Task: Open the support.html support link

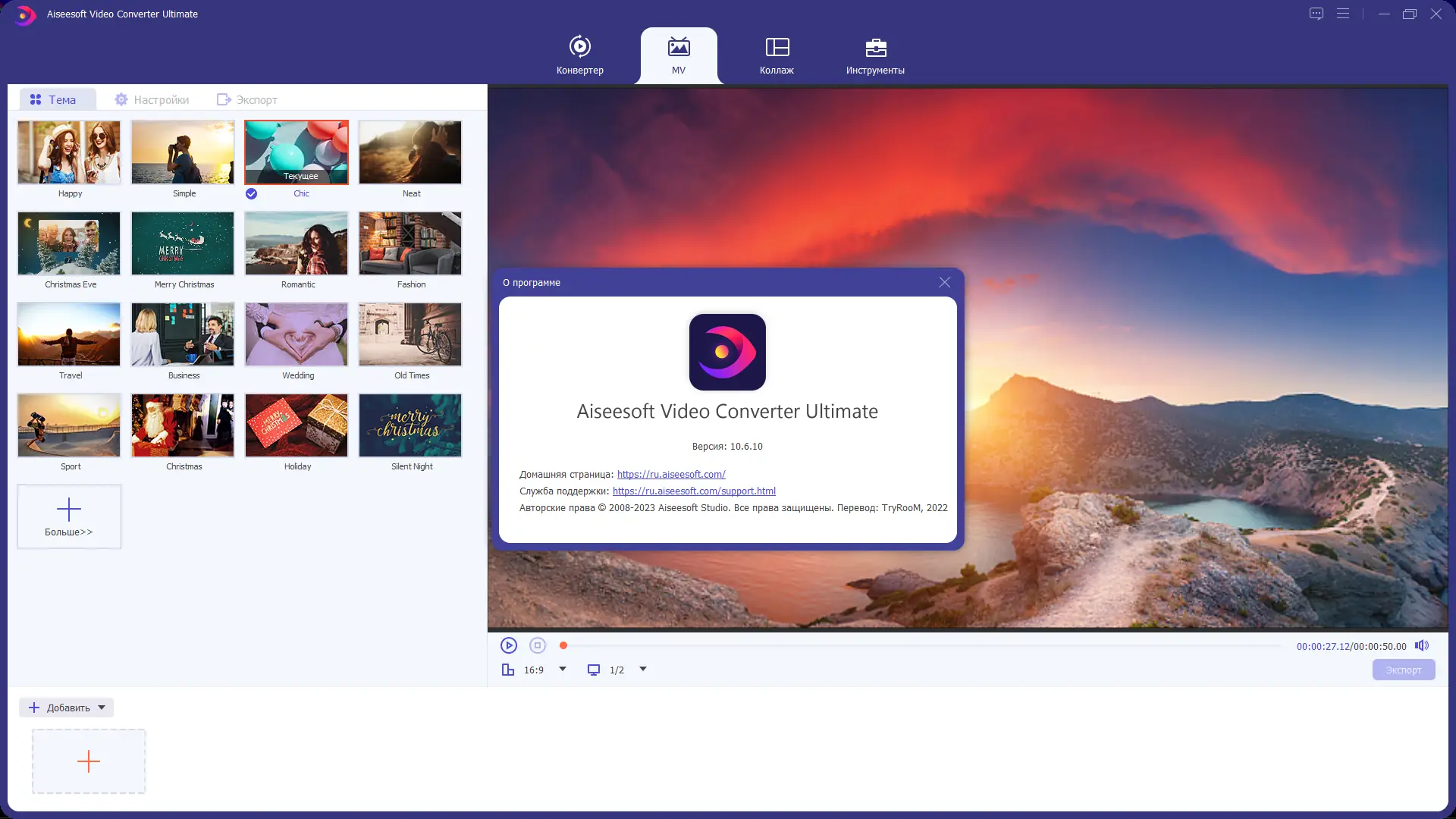Action: 694,491
